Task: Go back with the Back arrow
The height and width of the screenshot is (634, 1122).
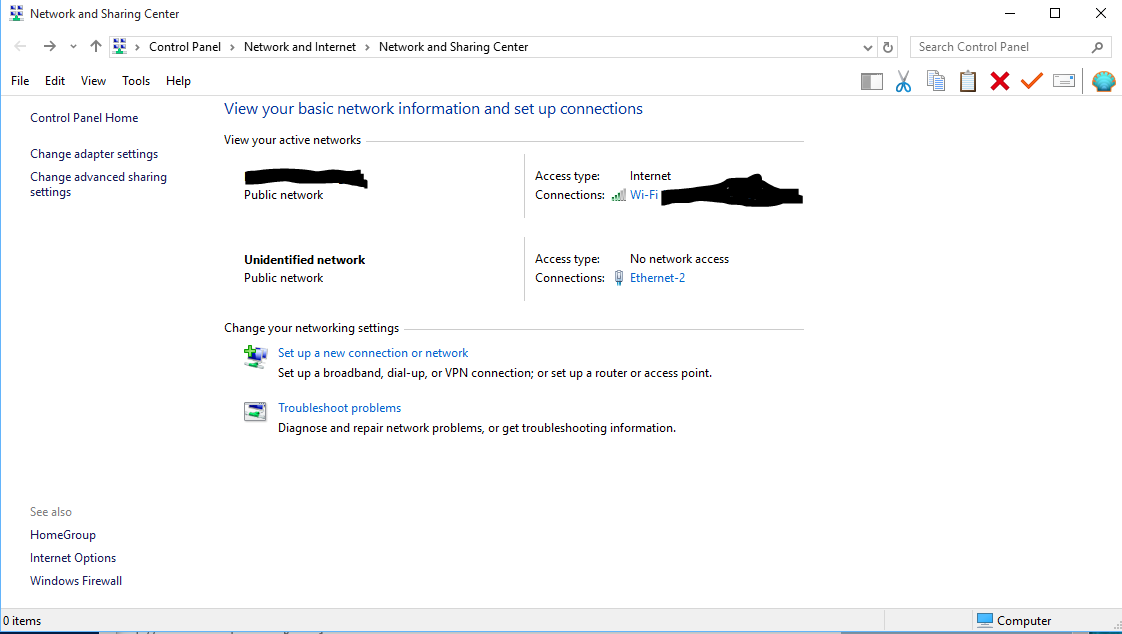Action: tap(20, 47)
